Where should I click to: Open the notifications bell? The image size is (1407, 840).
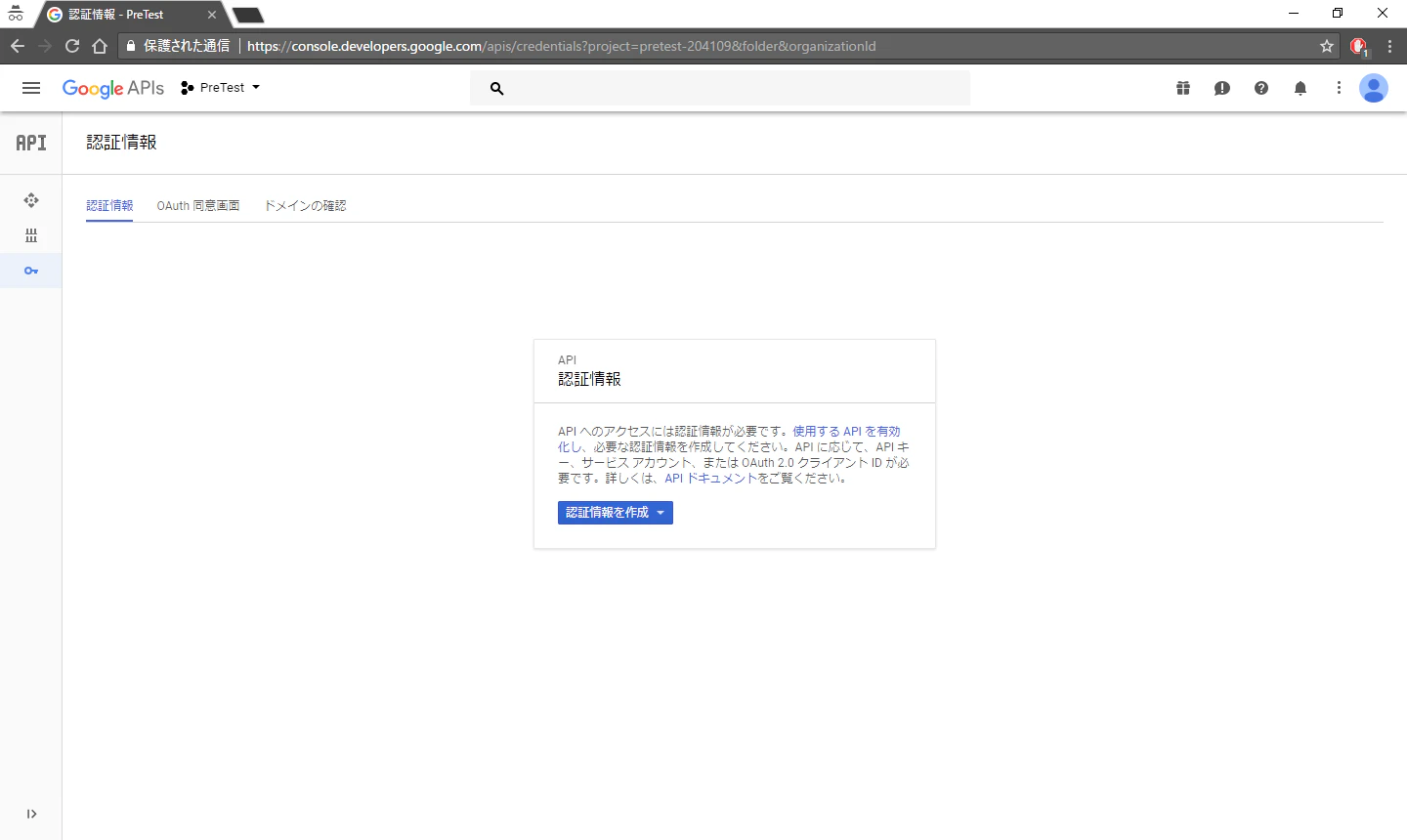pos(1300,88)
